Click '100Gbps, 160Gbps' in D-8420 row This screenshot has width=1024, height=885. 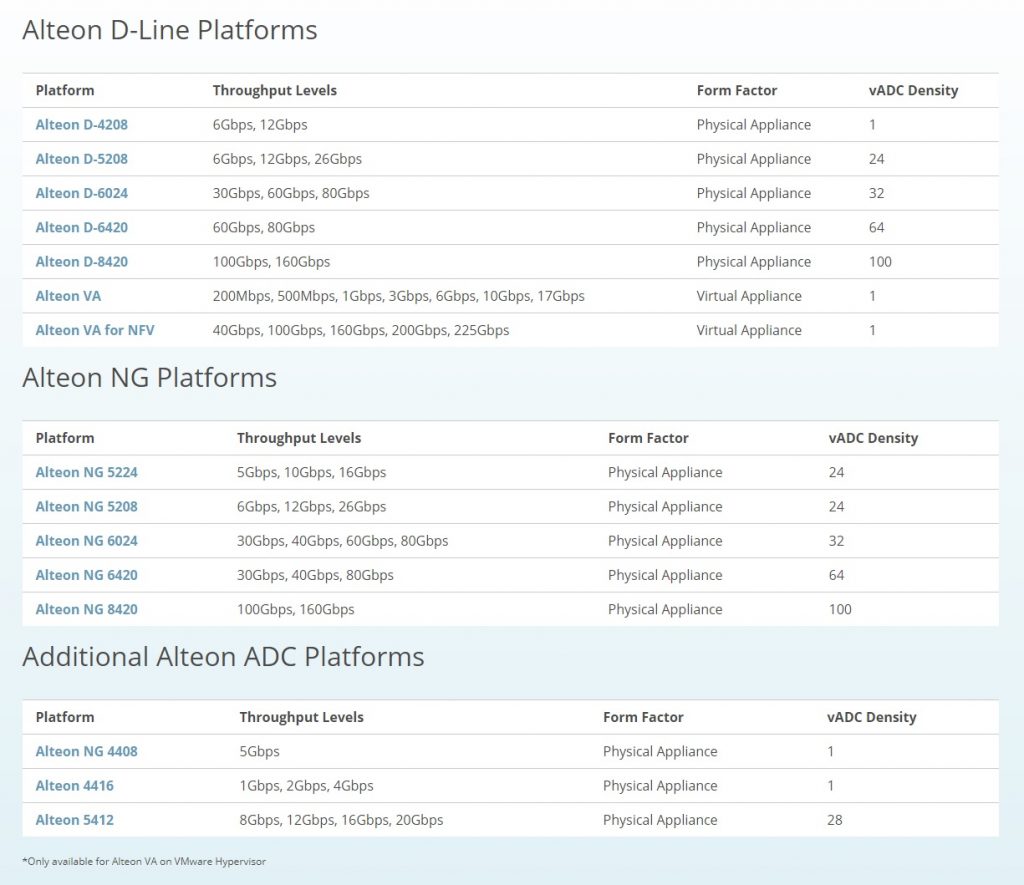tap(272, 262)
